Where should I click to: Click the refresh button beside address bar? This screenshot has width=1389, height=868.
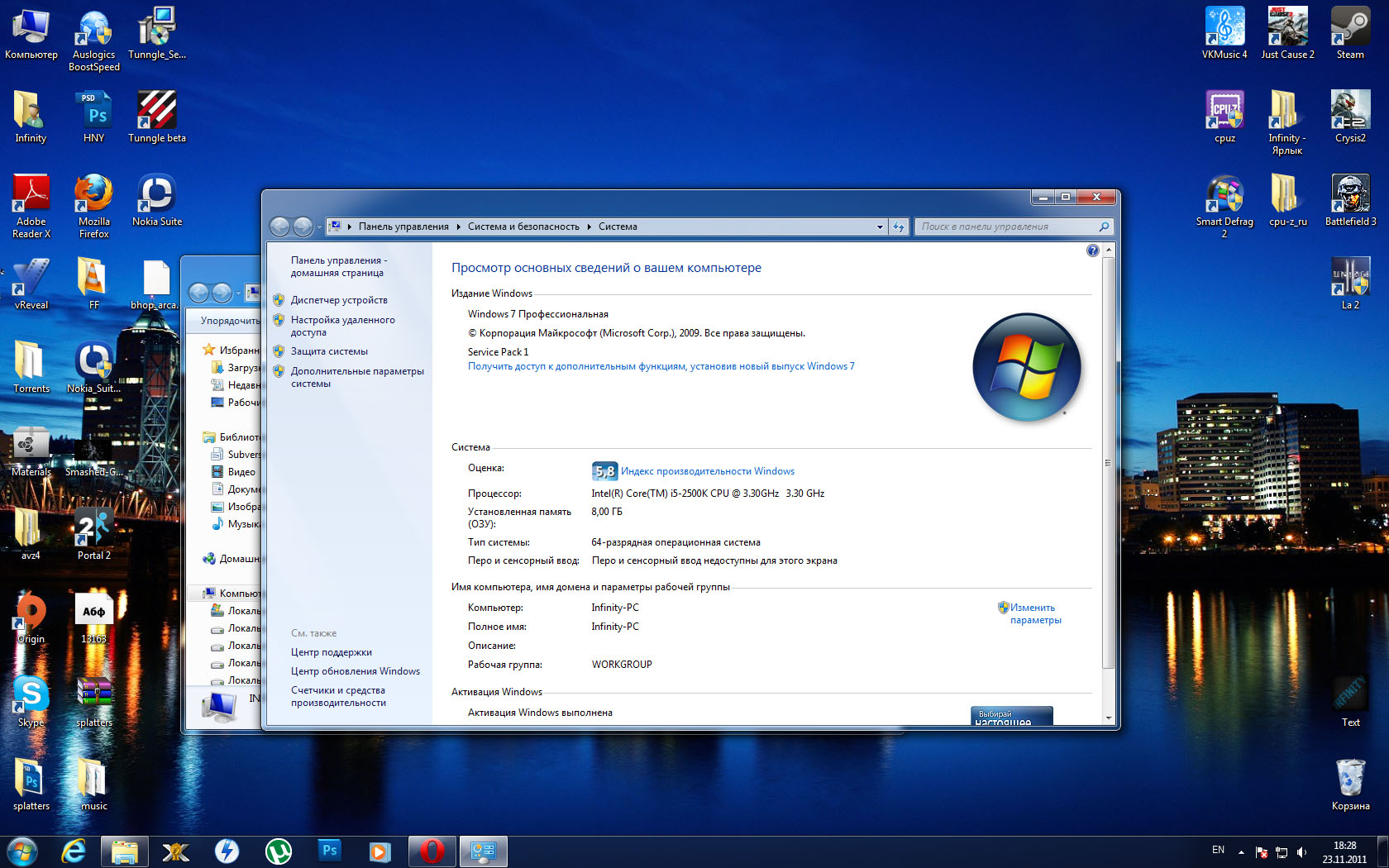click(899, 227)
